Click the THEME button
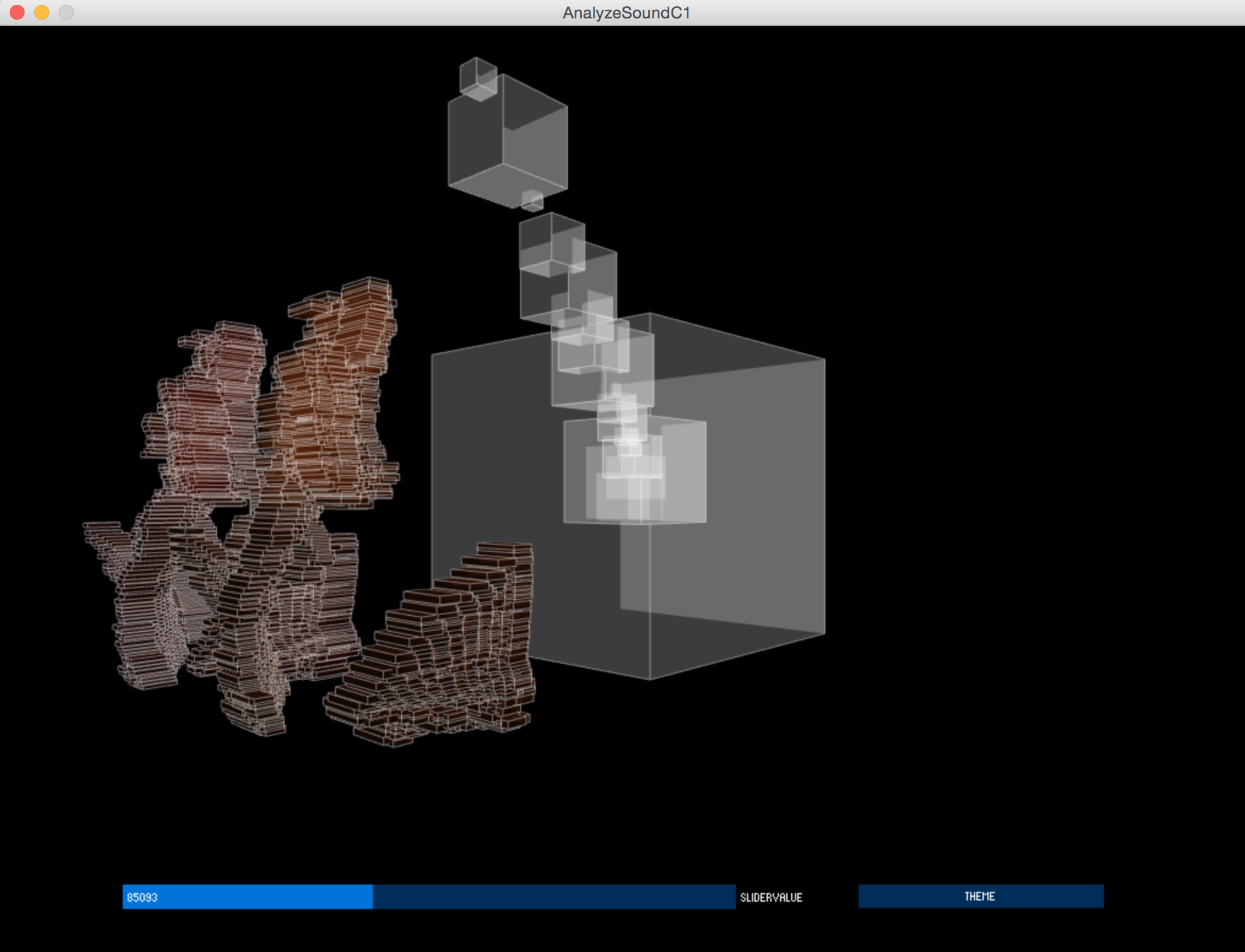Image resolution: width=1245 pixels, height=952 pixels. pyautogui.click(x=980, y=896)
